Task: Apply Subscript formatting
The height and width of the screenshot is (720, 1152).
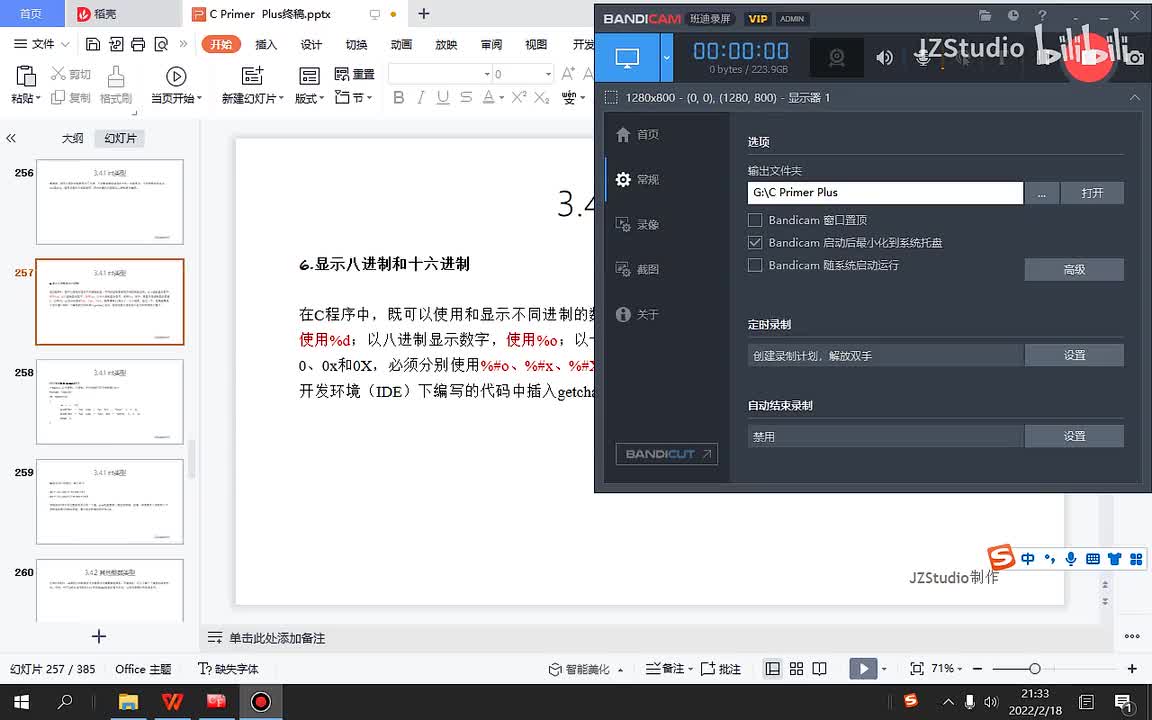Action: point(541,98)
